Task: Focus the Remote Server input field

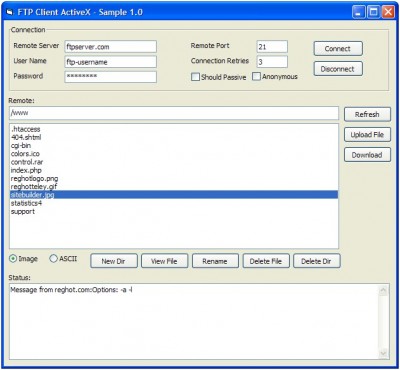Action: coord(110,47)
